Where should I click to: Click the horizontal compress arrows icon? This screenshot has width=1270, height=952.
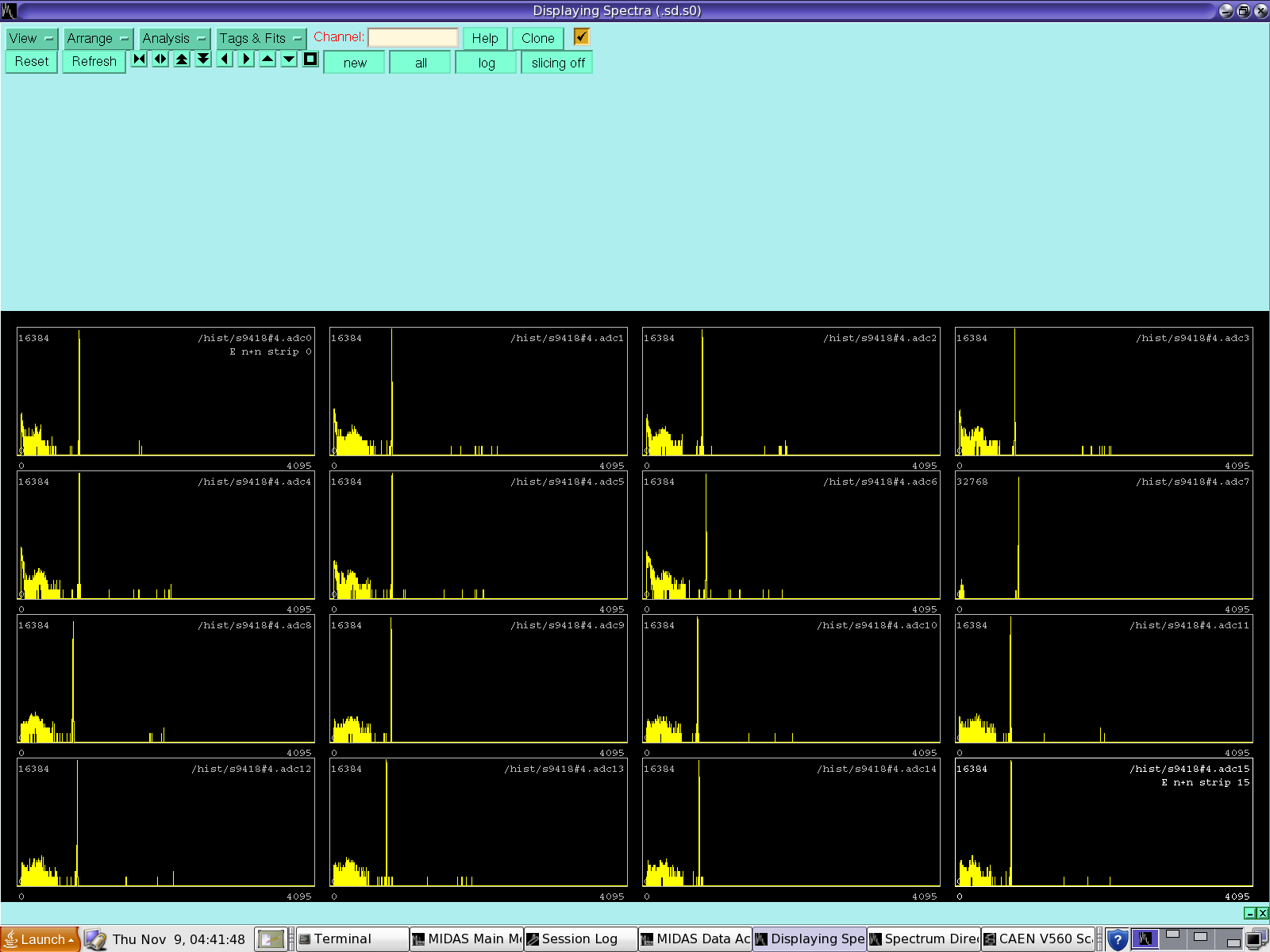[x=140, y=59]
